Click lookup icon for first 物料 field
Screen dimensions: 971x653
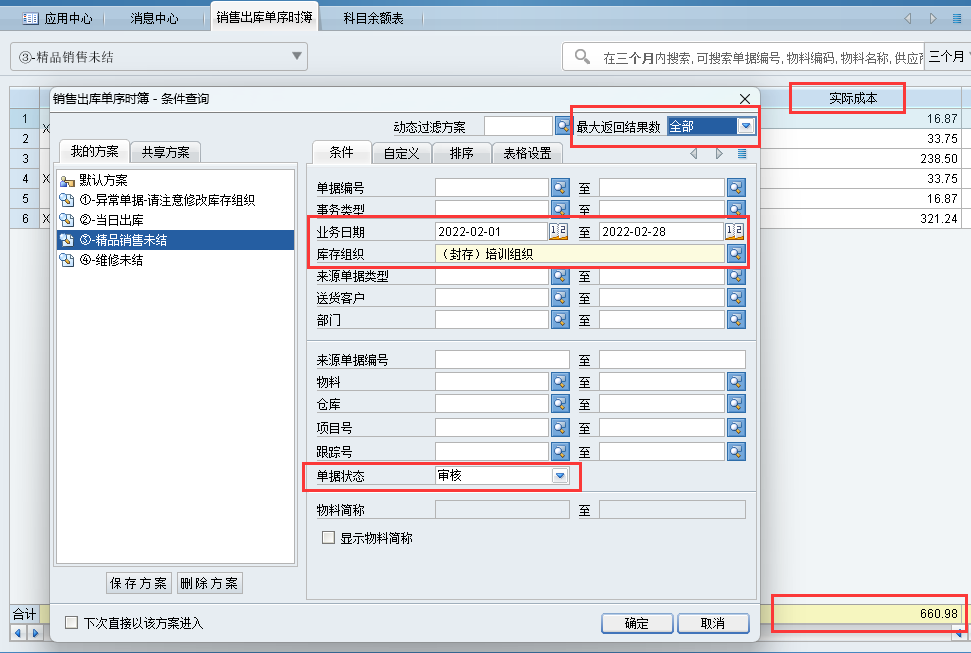coord(560,381)
